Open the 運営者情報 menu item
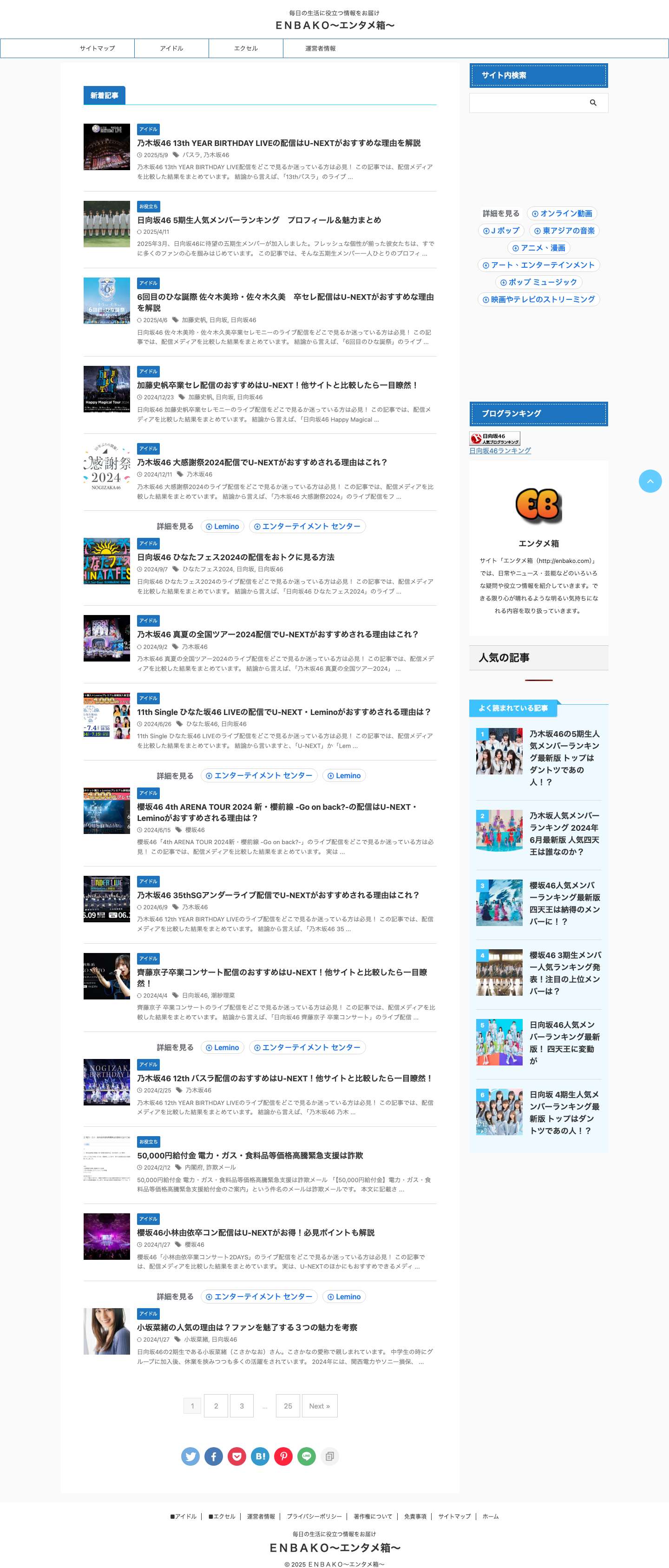 [320, 48]
